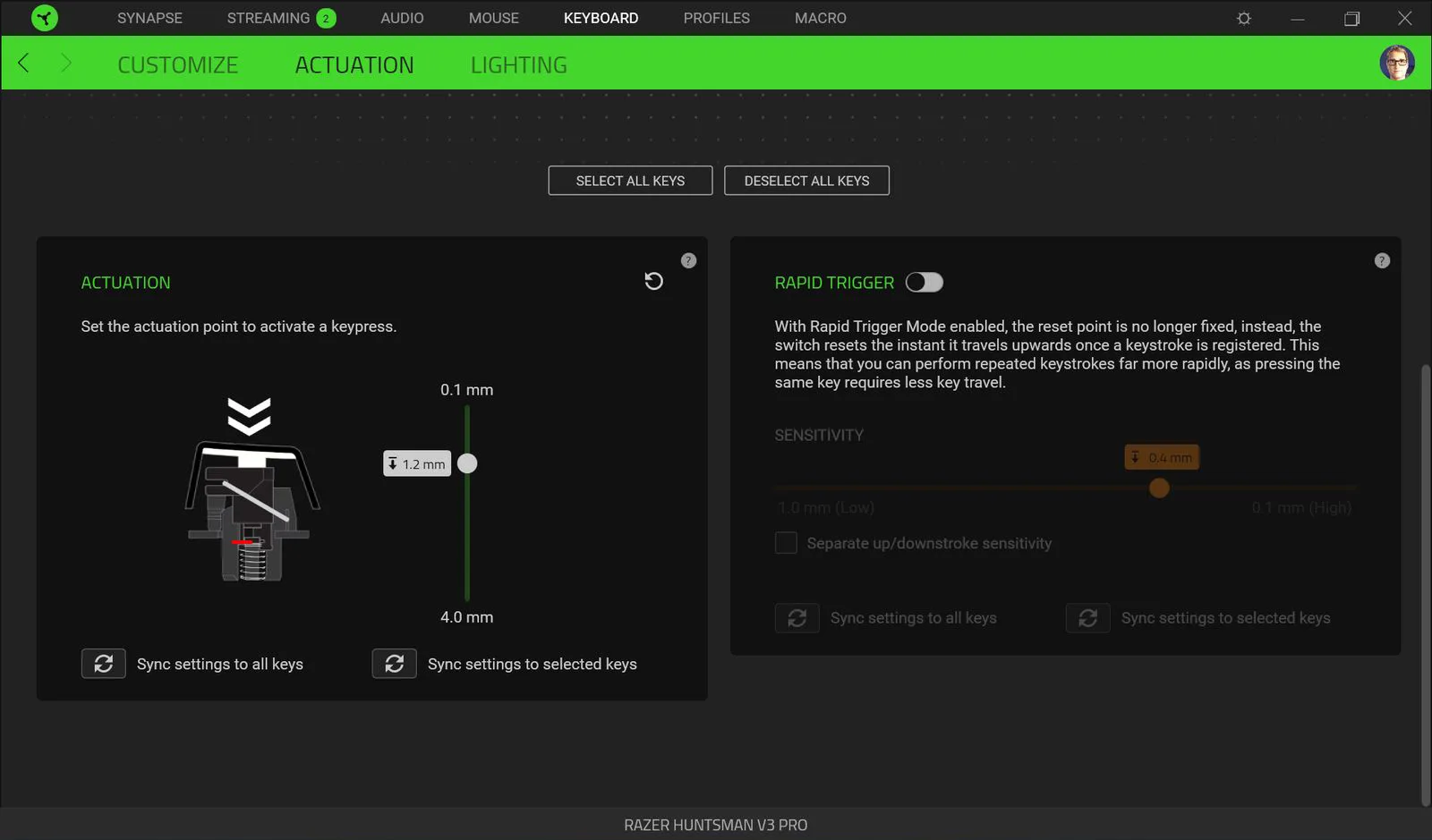This screenshot has width=1432, height=840.
Task: Click the 1.2 mm actuation value label
Action: (x=417, y=463)
